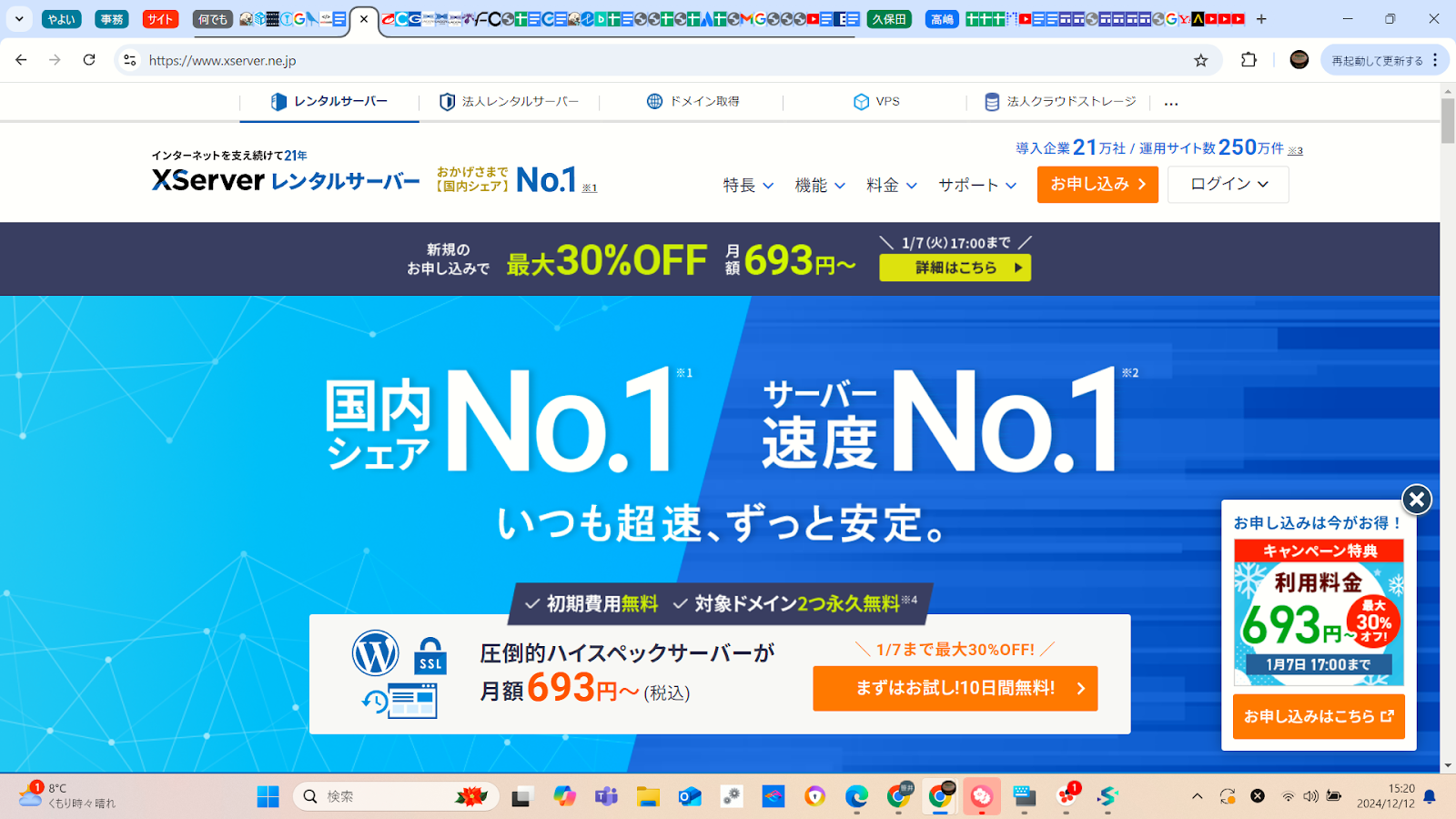
Task: Open Chrome's three-dot menu
Action: pos(1435,60)
